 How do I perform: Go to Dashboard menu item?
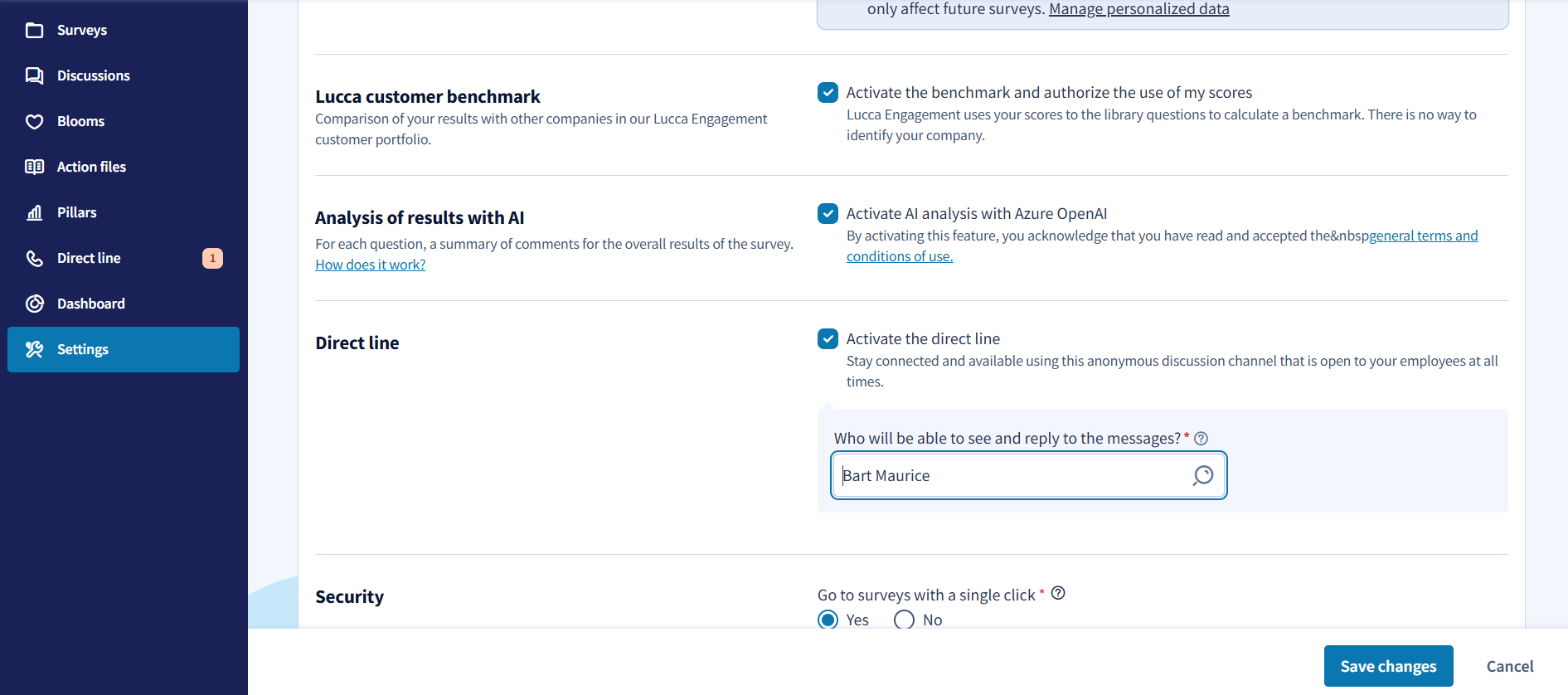pos(124,304)
